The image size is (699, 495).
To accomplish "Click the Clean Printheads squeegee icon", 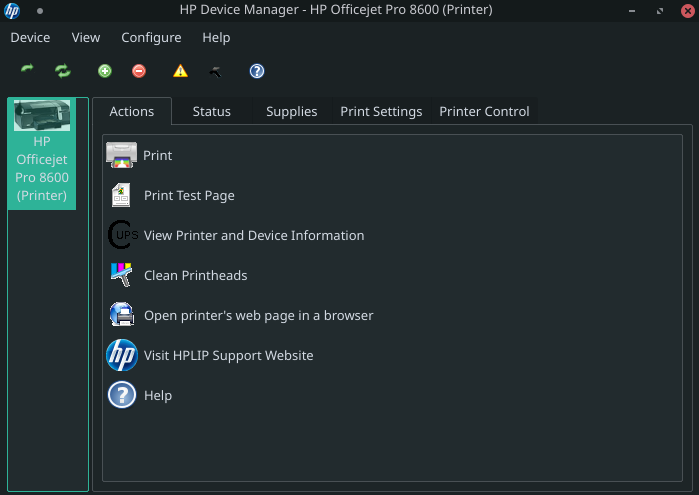I will (x=122, y=275).
